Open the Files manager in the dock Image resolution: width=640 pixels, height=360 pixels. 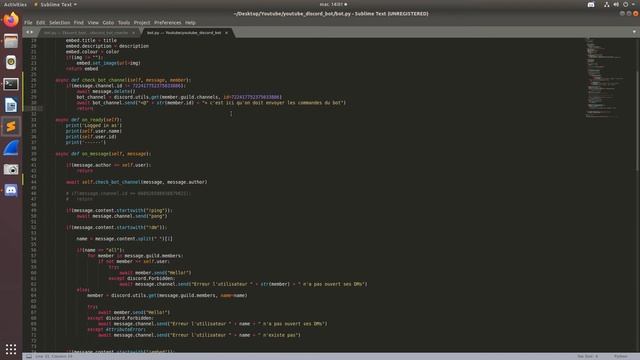[11, 41]
